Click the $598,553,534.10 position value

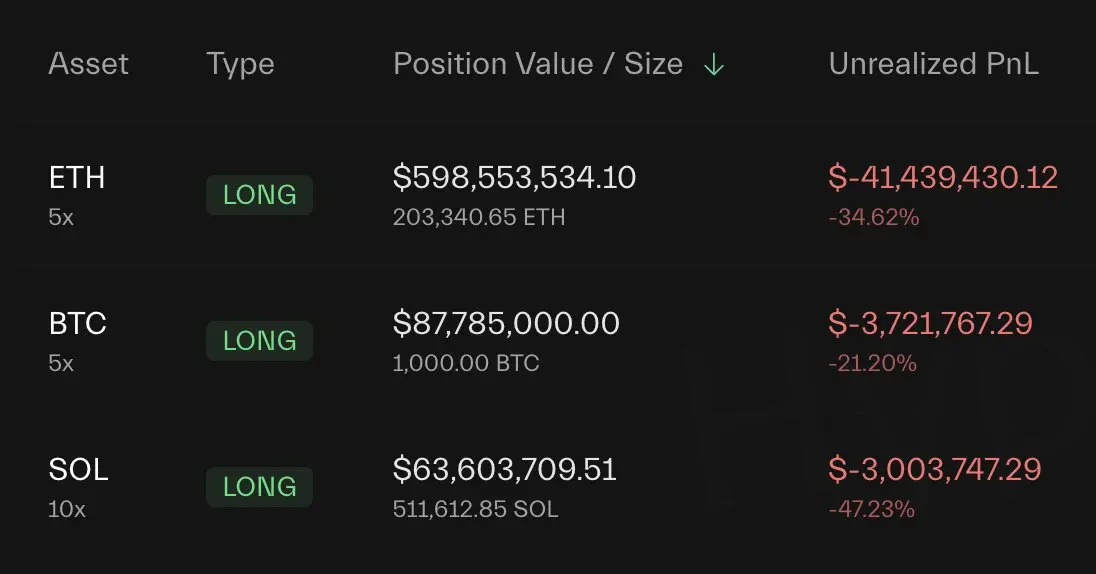(x=514, y=178)
